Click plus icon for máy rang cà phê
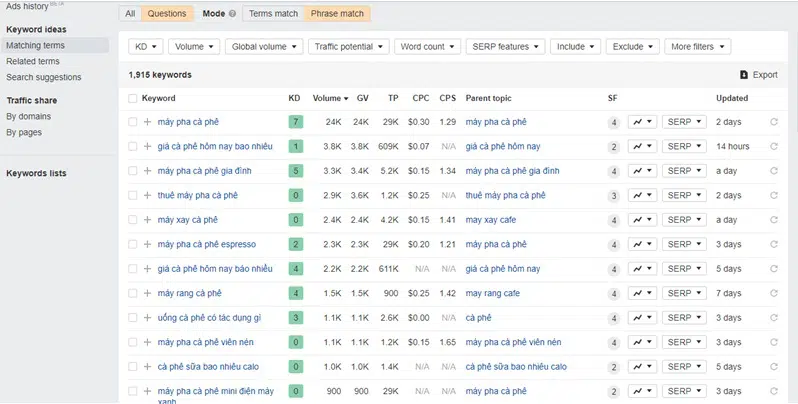The image size is (798, 404). (x=148, y=293)
